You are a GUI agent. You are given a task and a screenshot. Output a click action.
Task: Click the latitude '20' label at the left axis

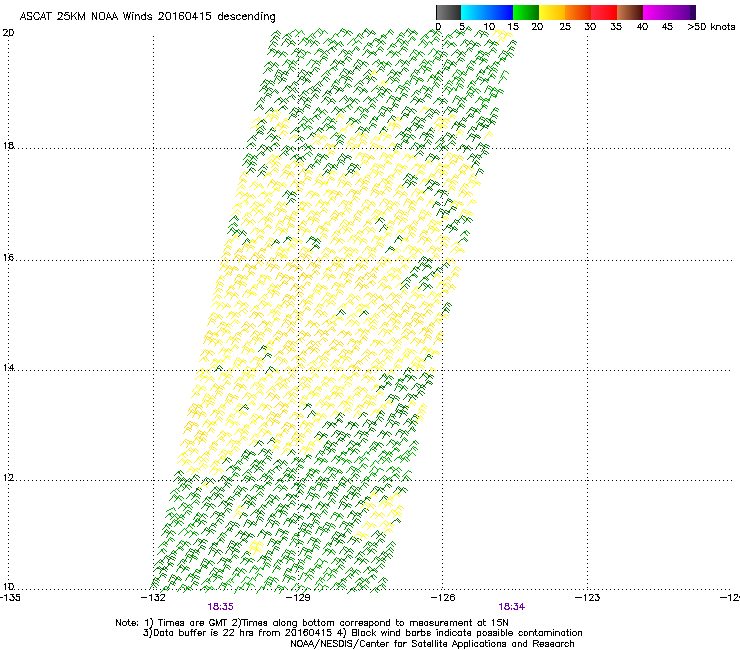[8, 33]
